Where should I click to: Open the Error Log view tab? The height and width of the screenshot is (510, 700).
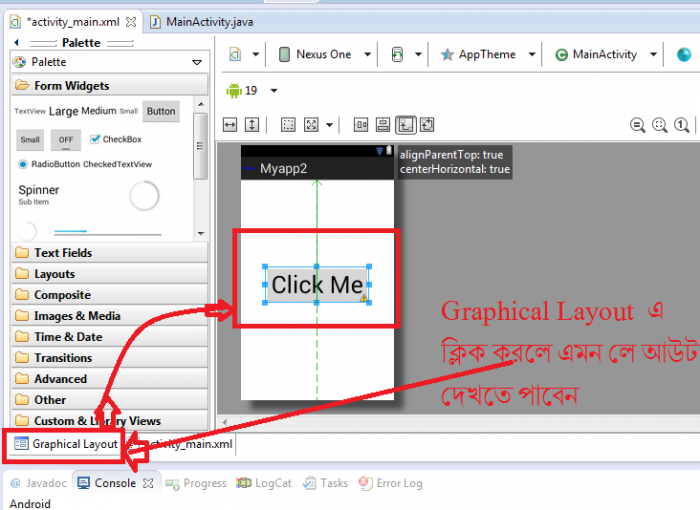391,483
